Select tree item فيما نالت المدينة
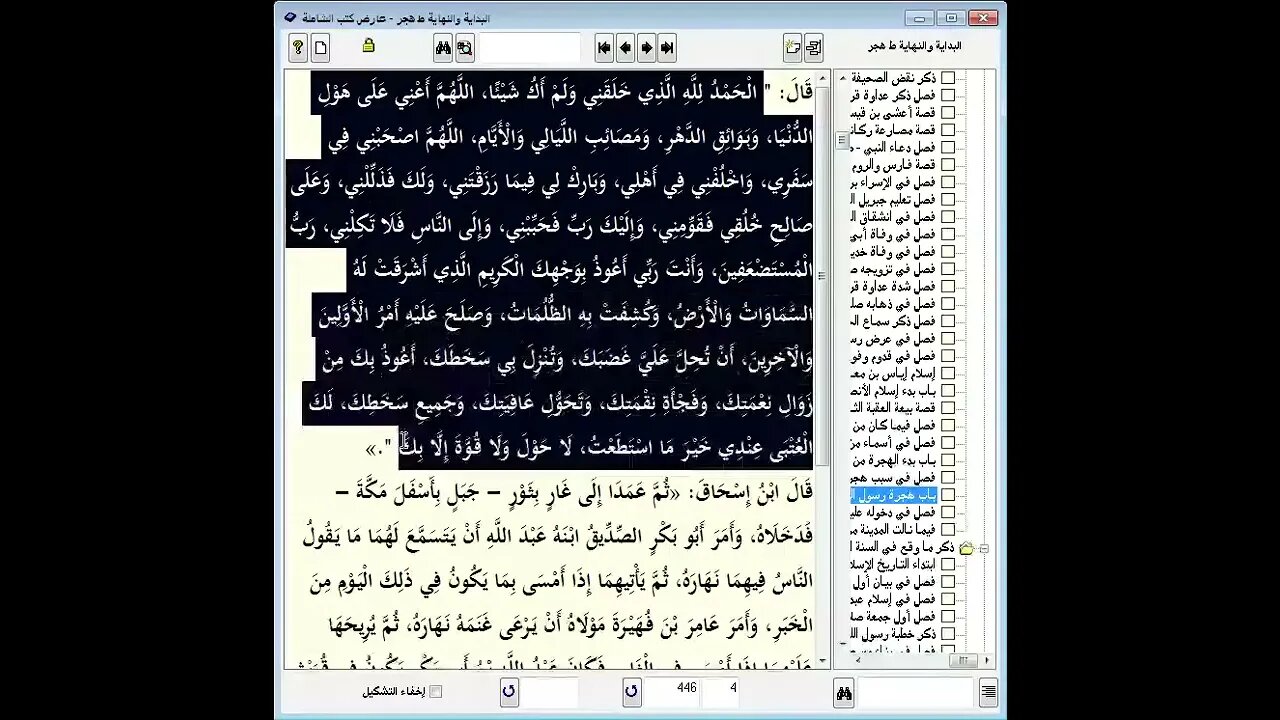Screen dimensions: 1280x720 (x=893, y=530)
